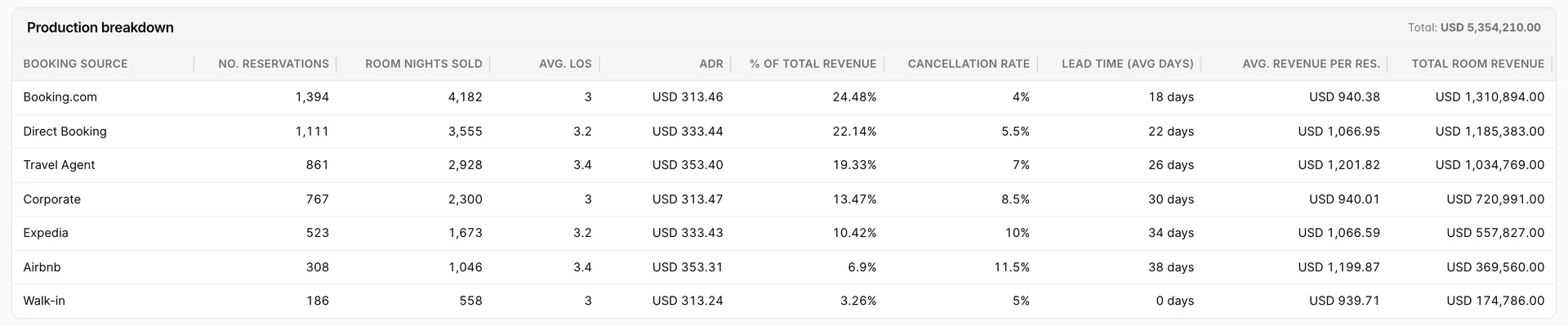Click avg revenue USD 1,201.82
Image resolution: width=1568 pixels, height=326 pixels.
pyautogui.click(x=1339, y=165)
